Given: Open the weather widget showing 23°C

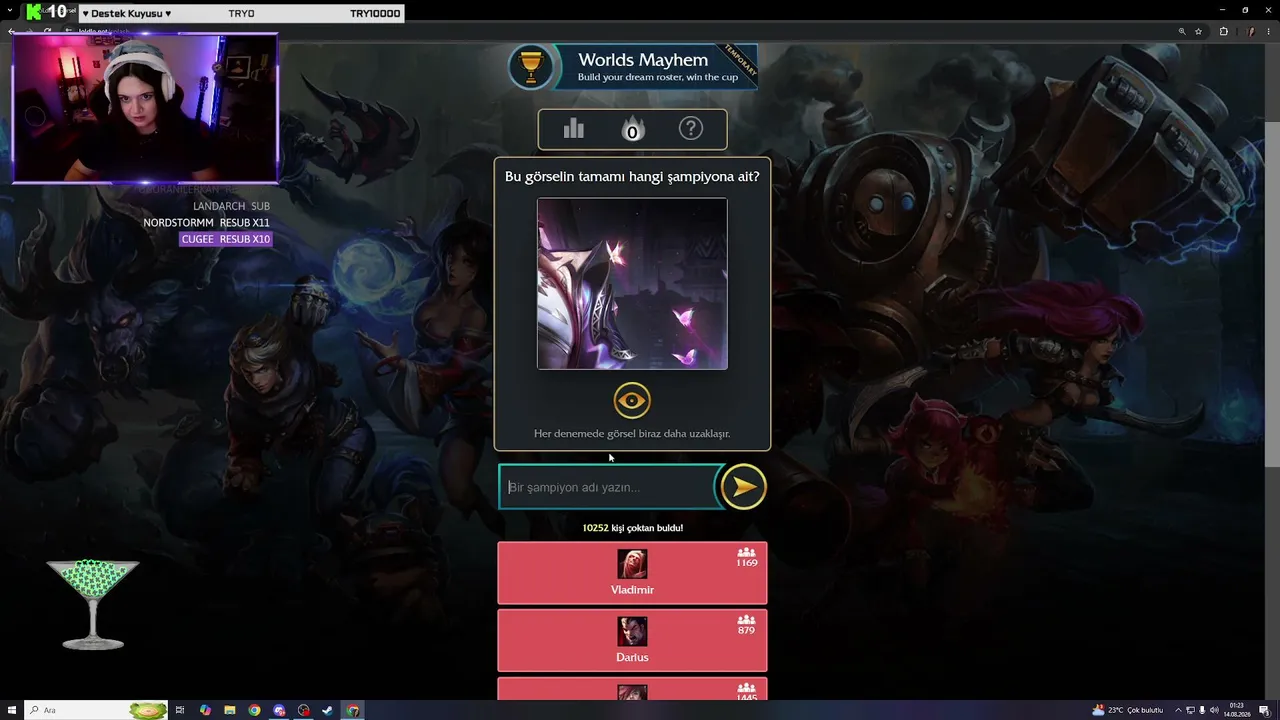Looking at the screenshot, I should 1128,710.
